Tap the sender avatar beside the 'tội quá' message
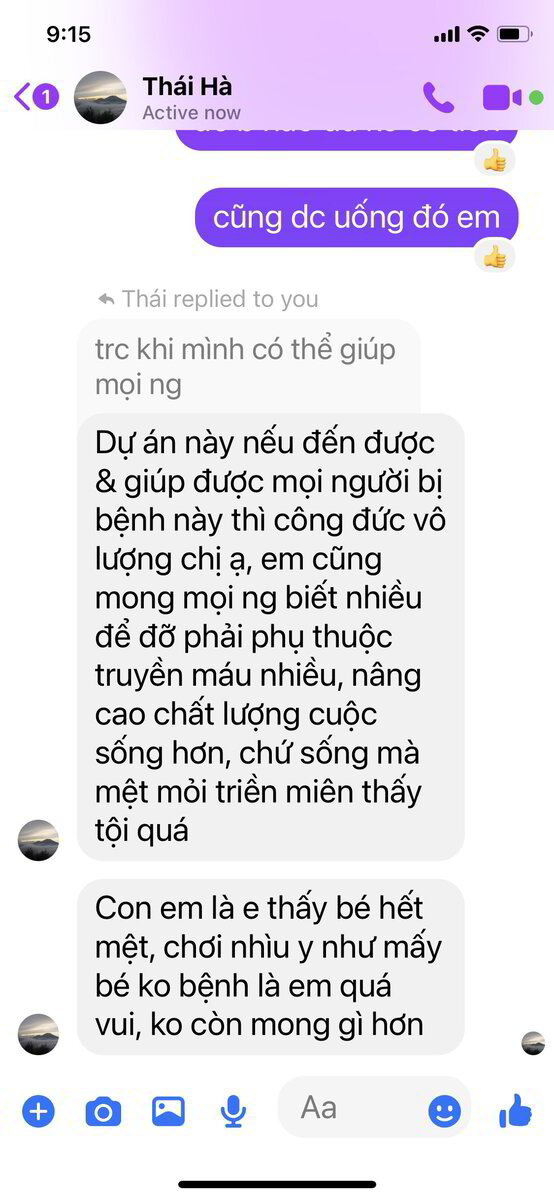554x1200 pixels. (x=38, y=840)
